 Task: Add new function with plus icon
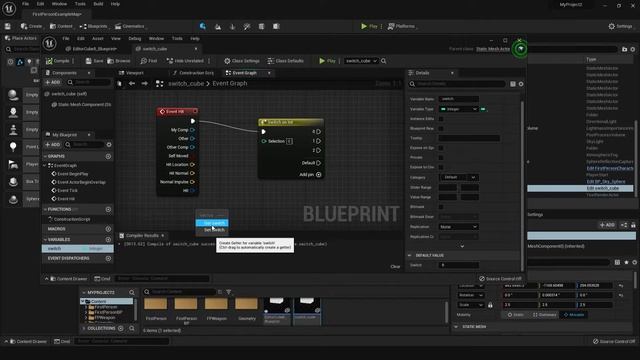108,209
